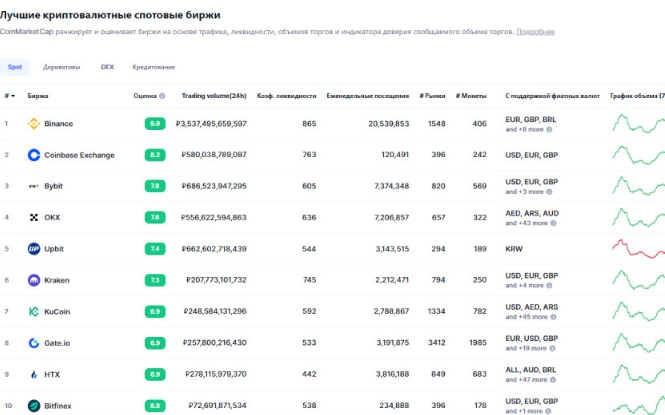Click the Coinbase Exchange logo icon
The image size is (665, 415).
click(34, 155)
